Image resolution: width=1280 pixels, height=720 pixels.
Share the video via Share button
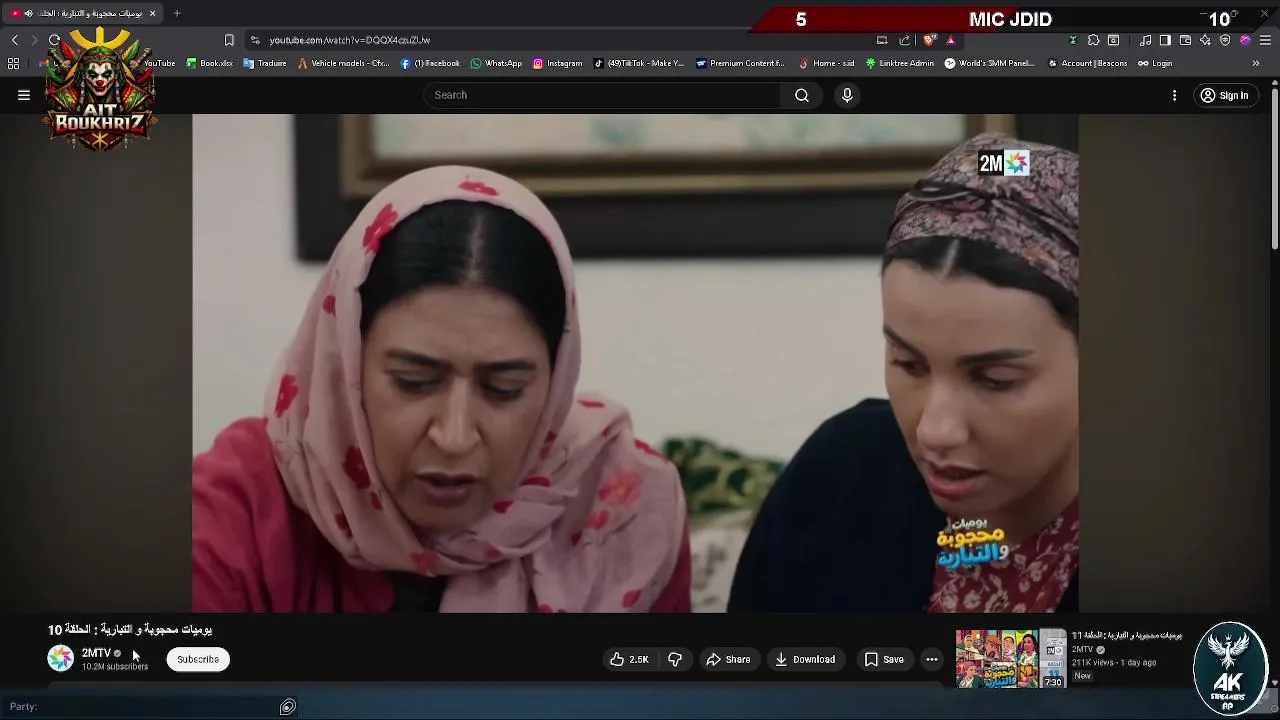(728, 659)
